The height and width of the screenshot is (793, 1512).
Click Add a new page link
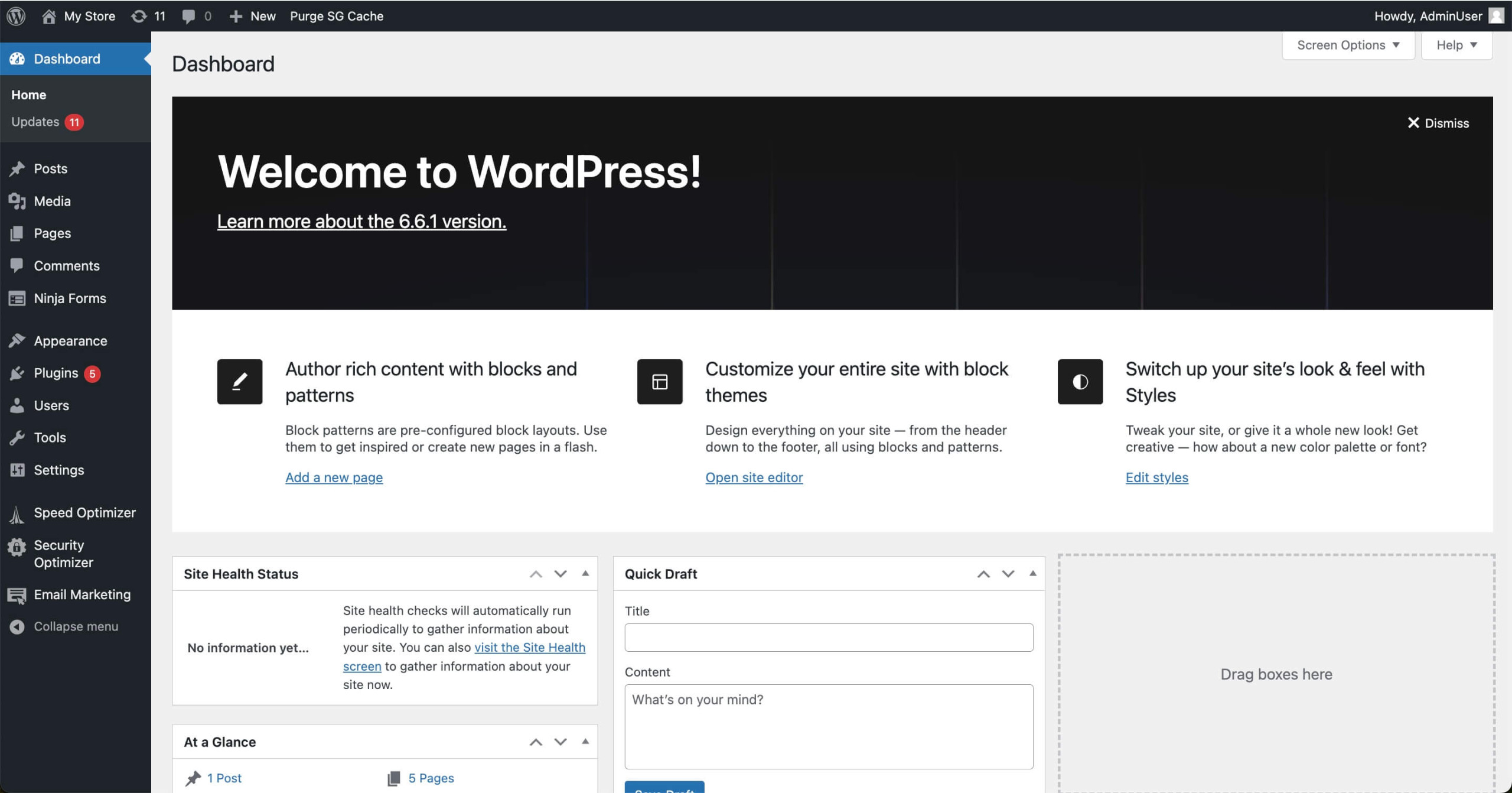(334, 477)
